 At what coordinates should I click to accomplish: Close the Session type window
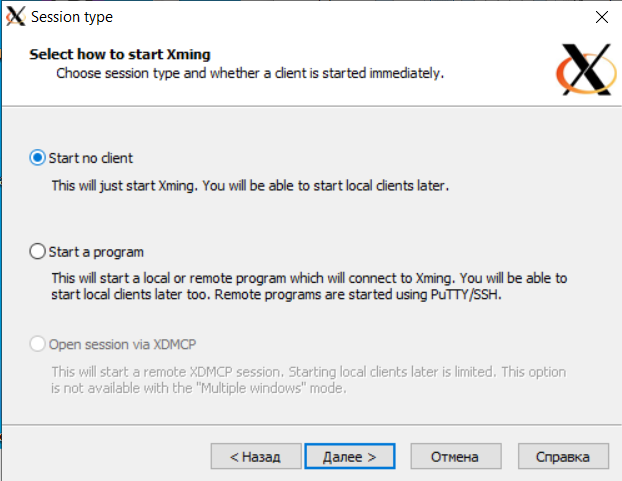pos(601,17)
